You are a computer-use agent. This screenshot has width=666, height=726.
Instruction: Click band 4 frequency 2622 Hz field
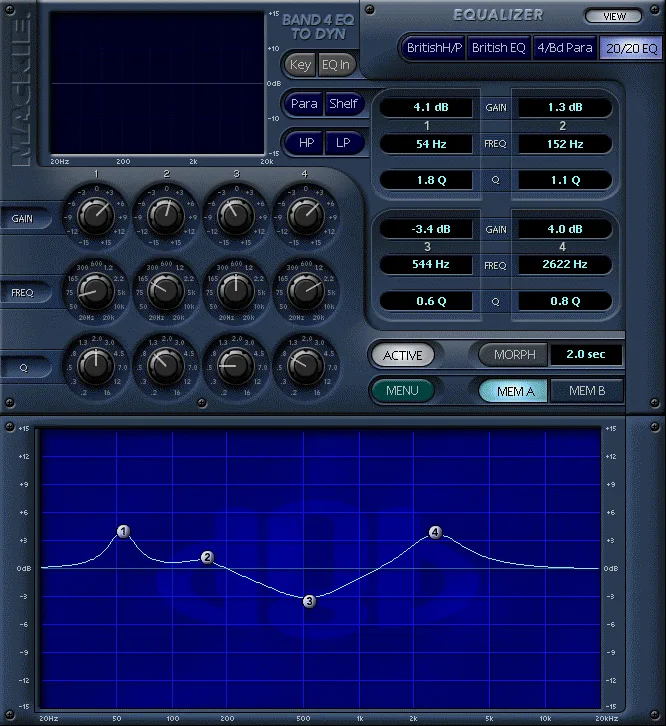(x=565, y=264)
